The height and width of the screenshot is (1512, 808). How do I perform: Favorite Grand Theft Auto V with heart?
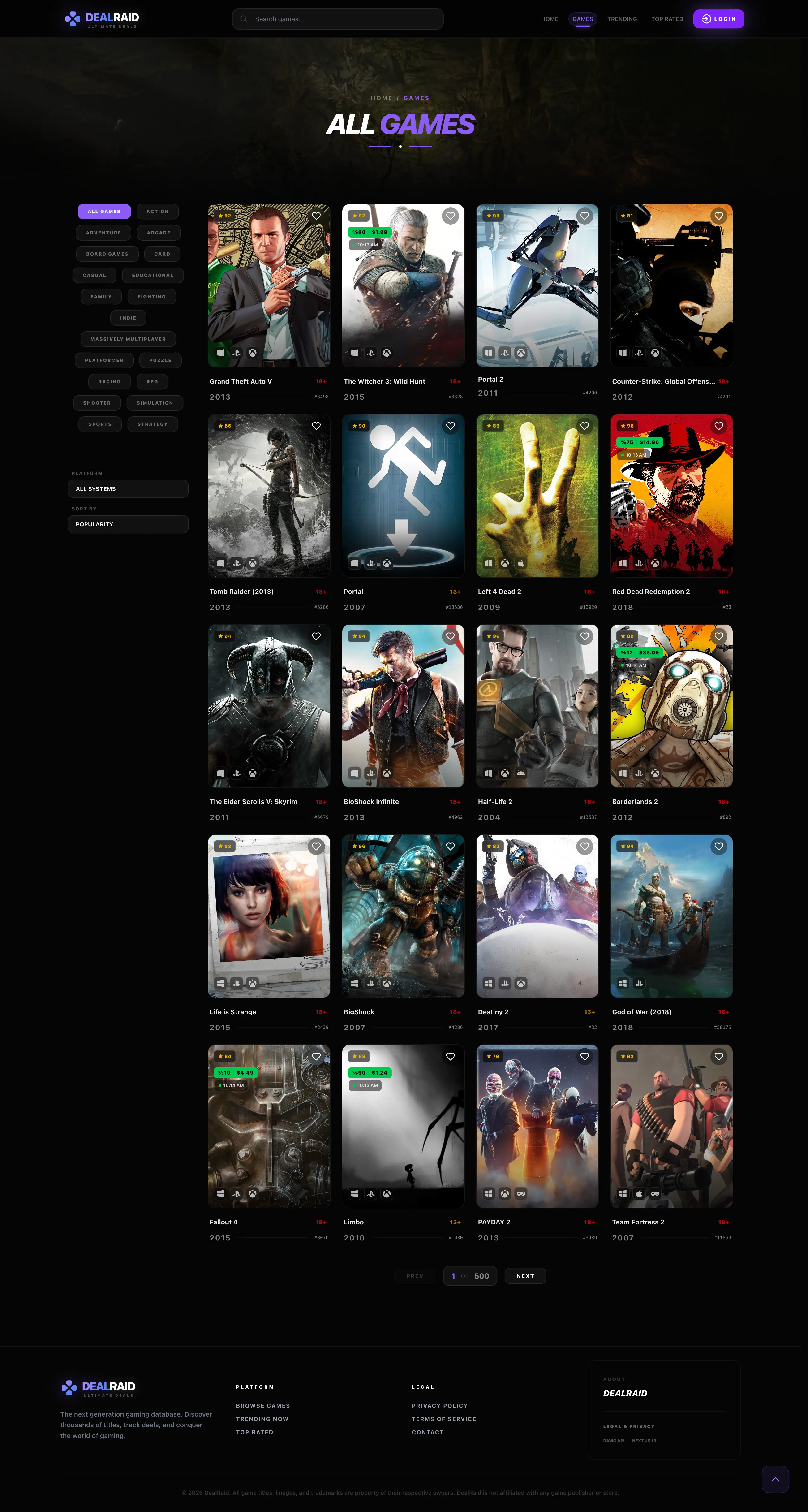(x=316, y=216)
